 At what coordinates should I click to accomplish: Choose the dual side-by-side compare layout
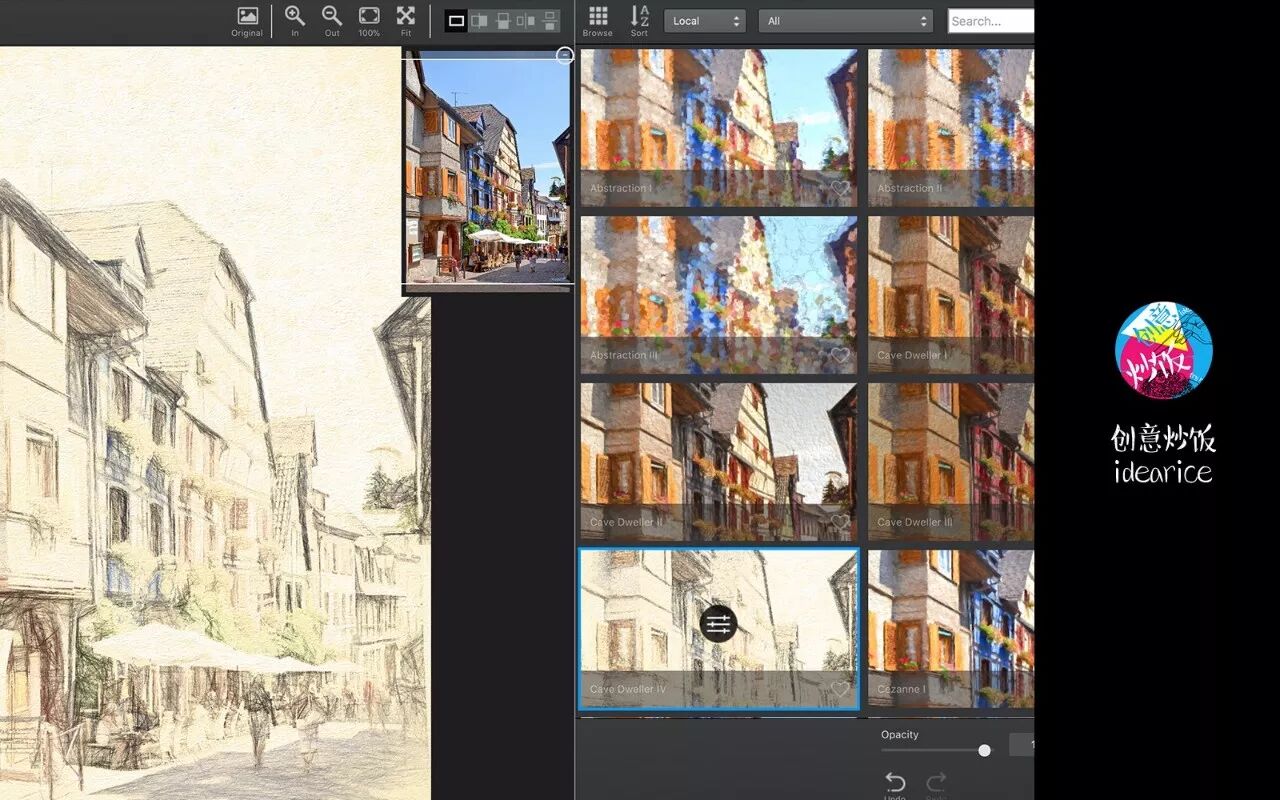tap(526, 21)
